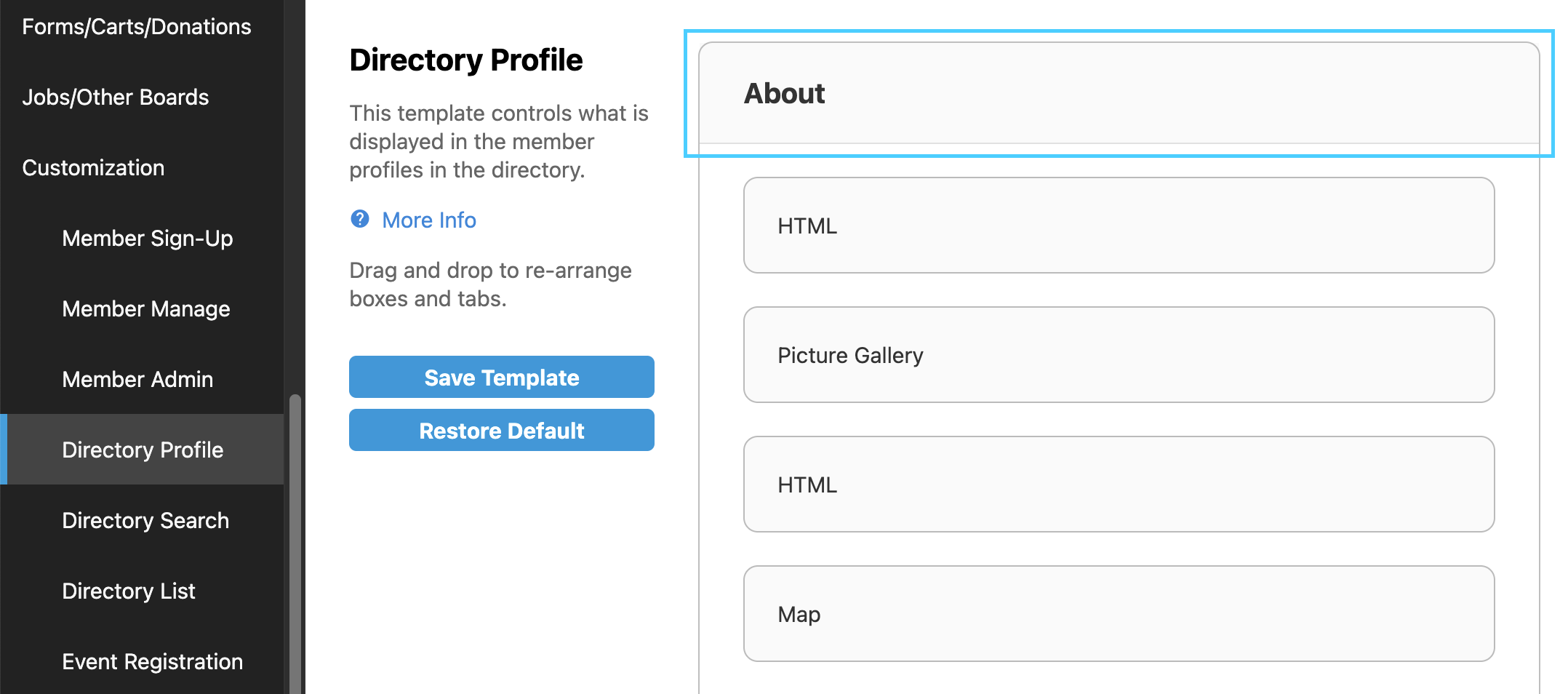The height and width of the screenshot is (694, 1568).
Task: Select the HTML box above Picture Gallery
Action: (x=1118, y=226)
